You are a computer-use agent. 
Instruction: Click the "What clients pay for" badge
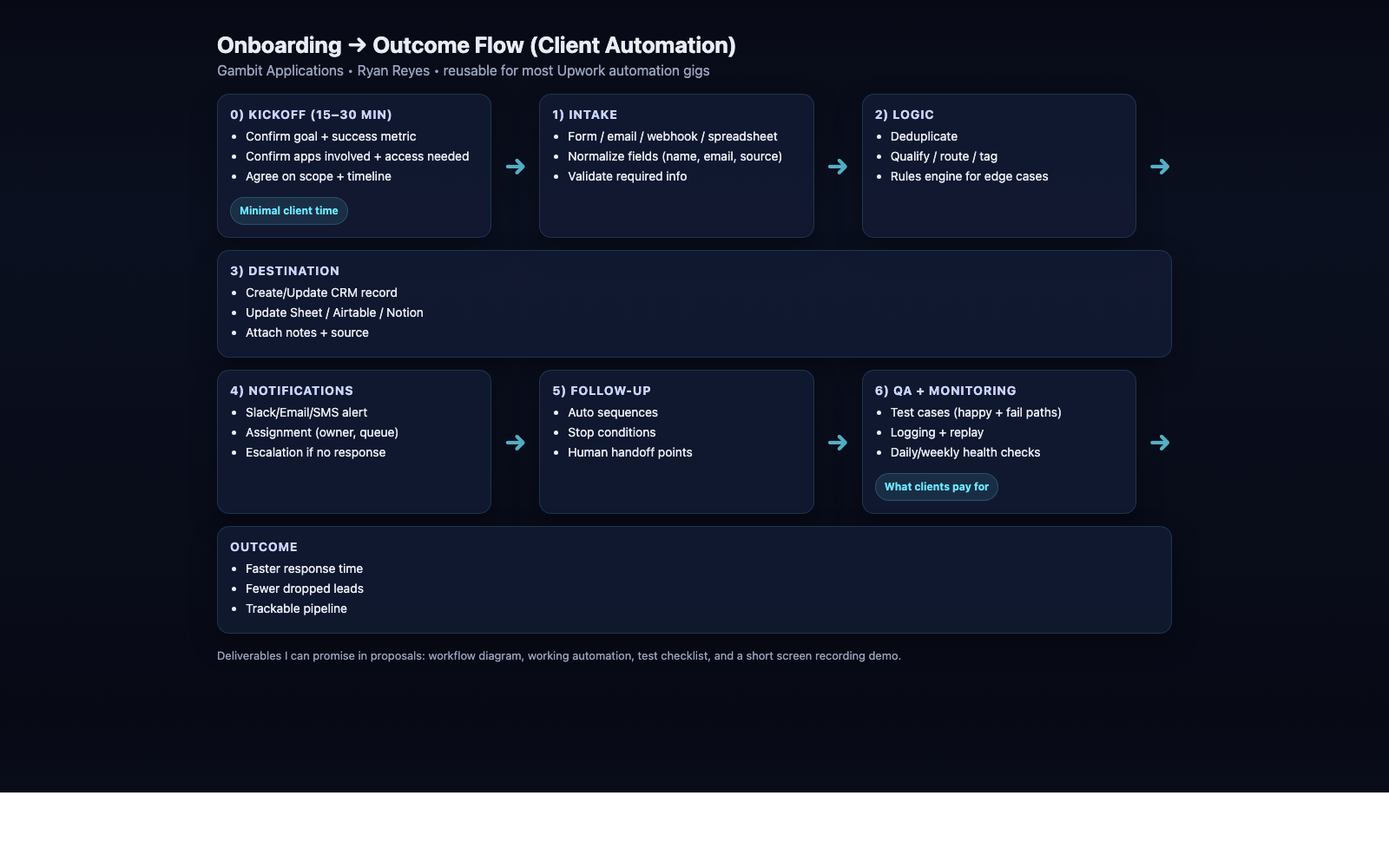(x=936, y=487)
